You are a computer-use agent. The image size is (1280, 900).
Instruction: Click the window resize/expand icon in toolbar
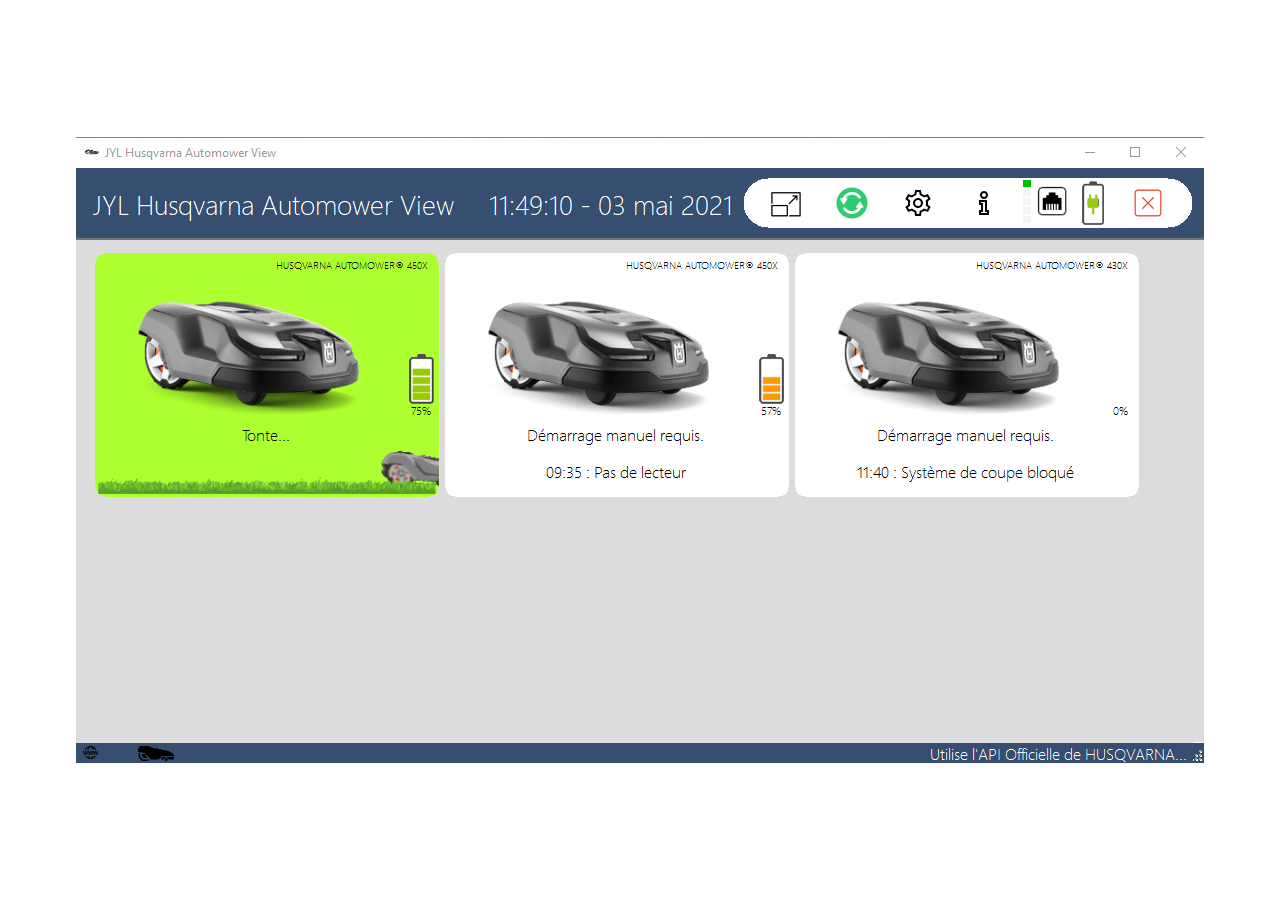click(786, 204)
